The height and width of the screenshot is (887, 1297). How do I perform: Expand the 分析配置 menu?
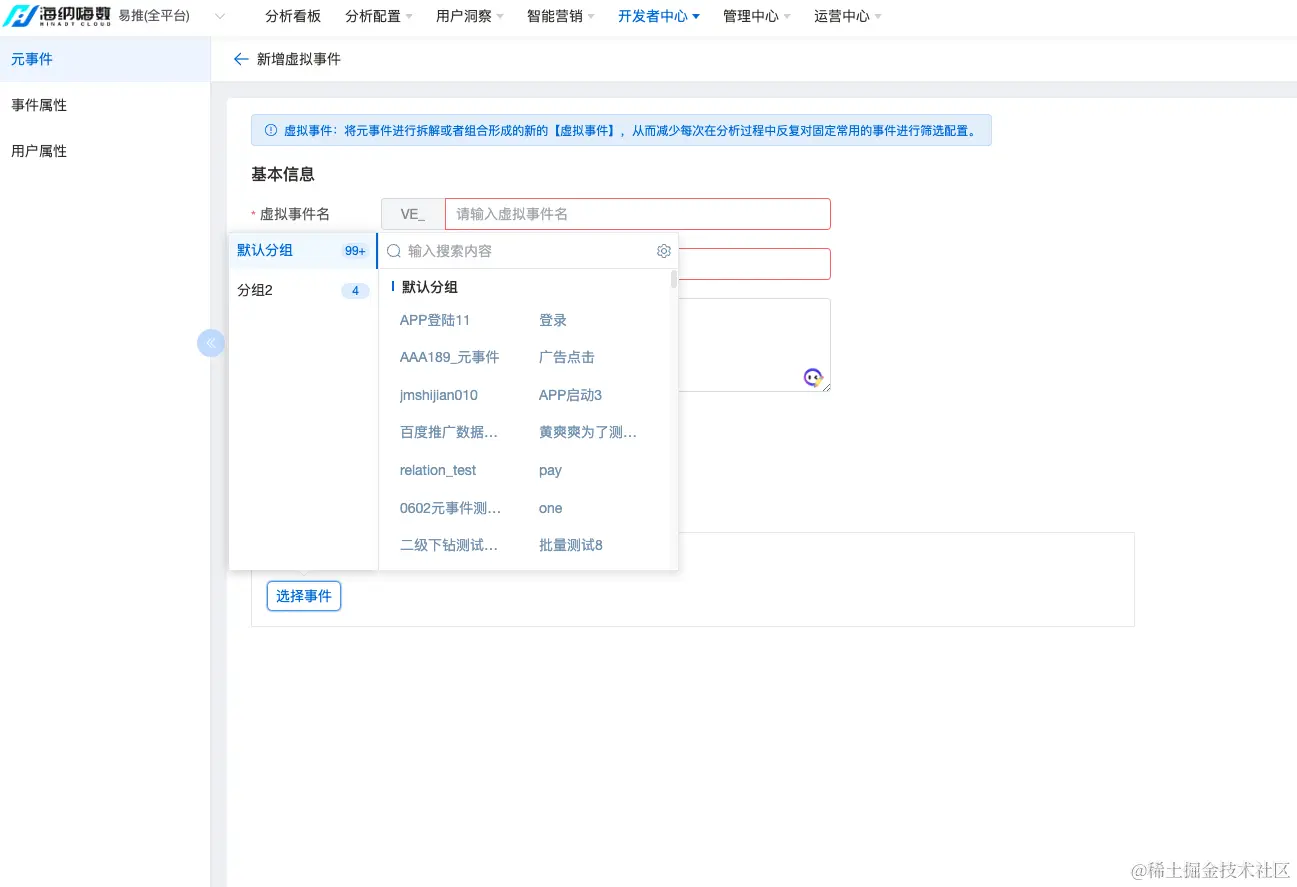click(x=378, y=16)
